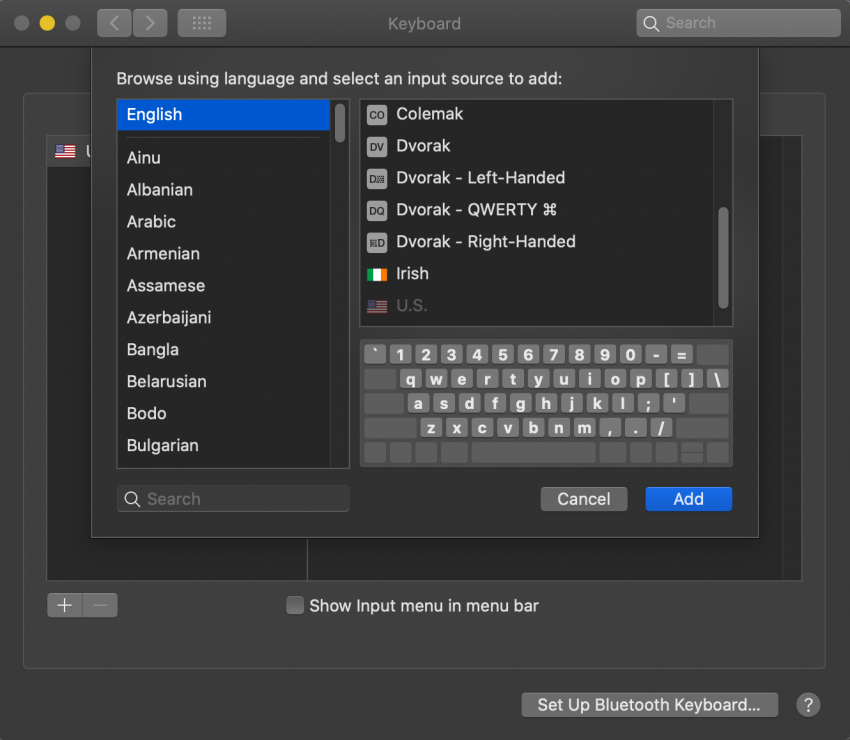Select the U.S. flag input source
Image resolution: width=850 pixels, height=740 pixels.
point(377,306)
